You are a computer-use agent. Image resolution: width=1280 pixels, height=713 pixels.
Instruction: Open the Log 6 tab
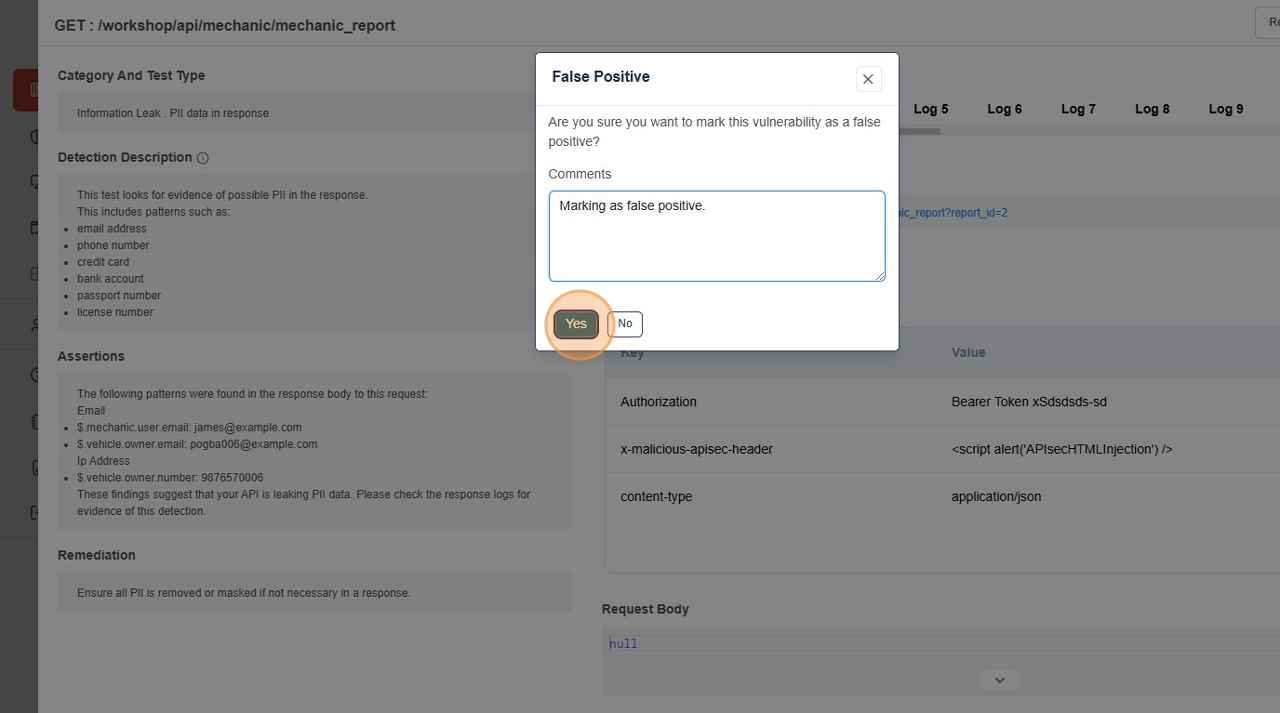[1004, 109]
